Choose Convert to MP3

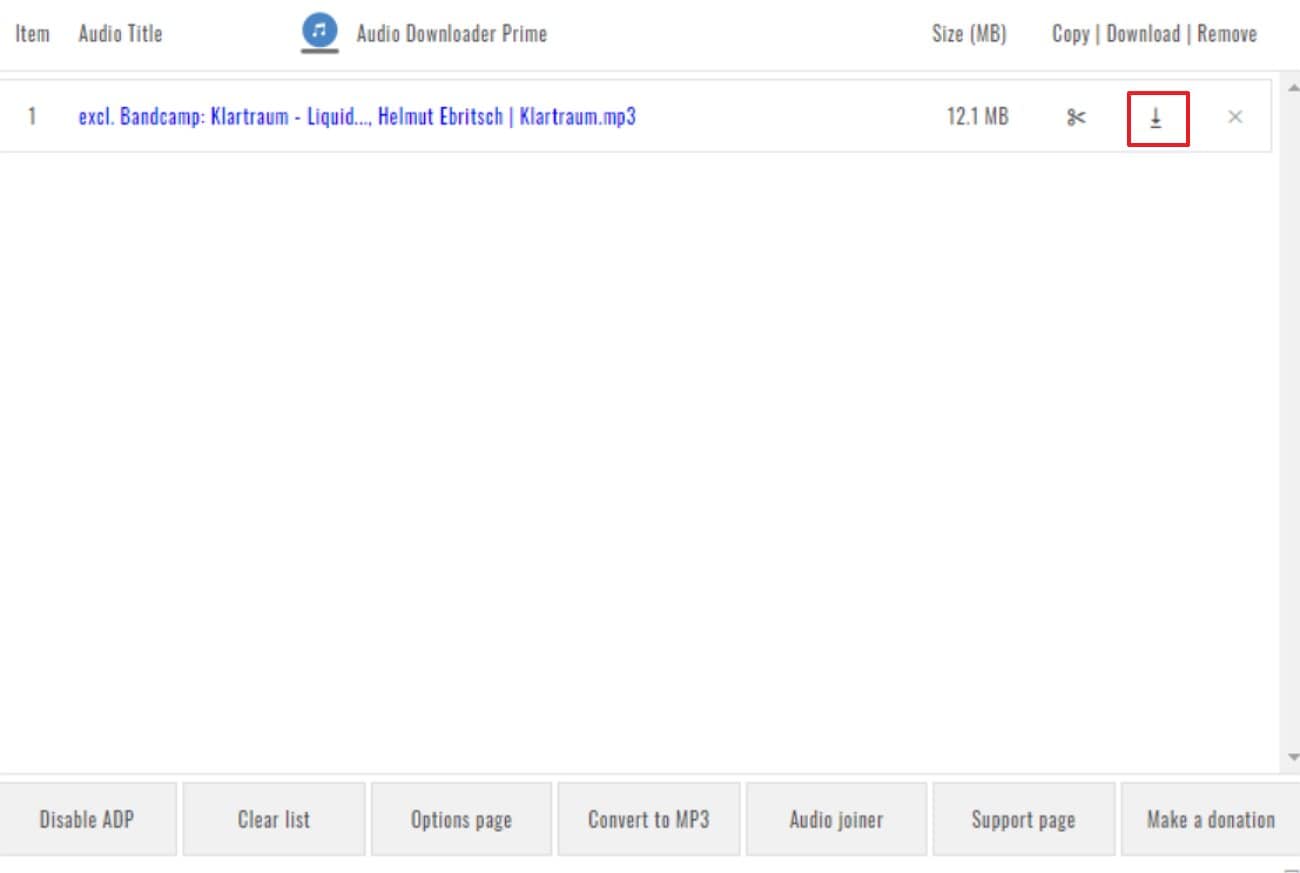(x=648, y=820)
